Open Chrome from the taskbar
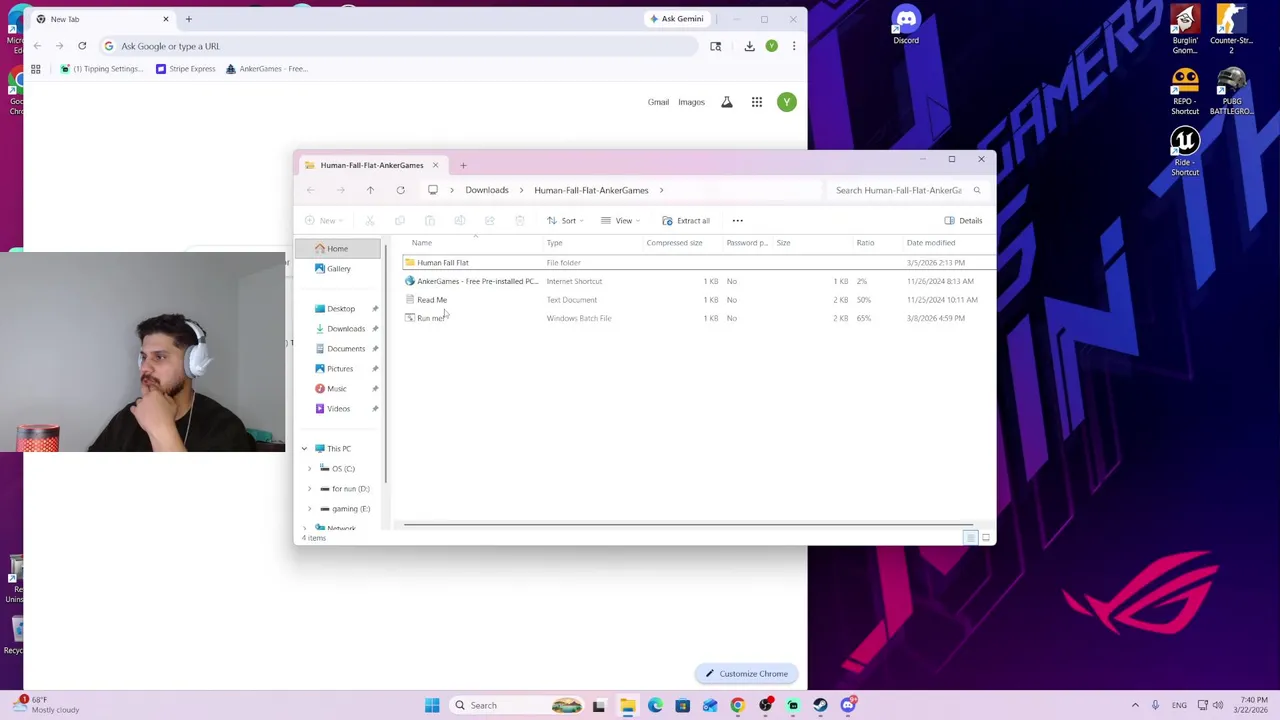The height and width of the screenshot is (720, 1280). pyautogui.click(x=737, y=706)
